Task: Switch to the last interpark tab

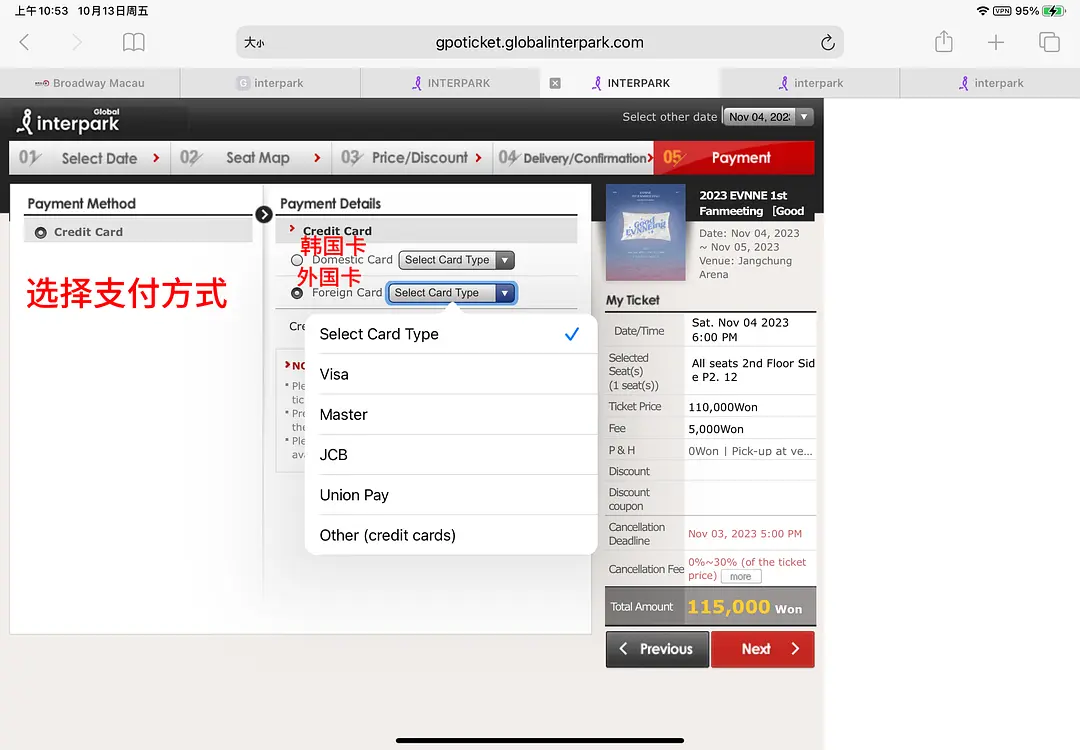Action: (x=990, y=83)
